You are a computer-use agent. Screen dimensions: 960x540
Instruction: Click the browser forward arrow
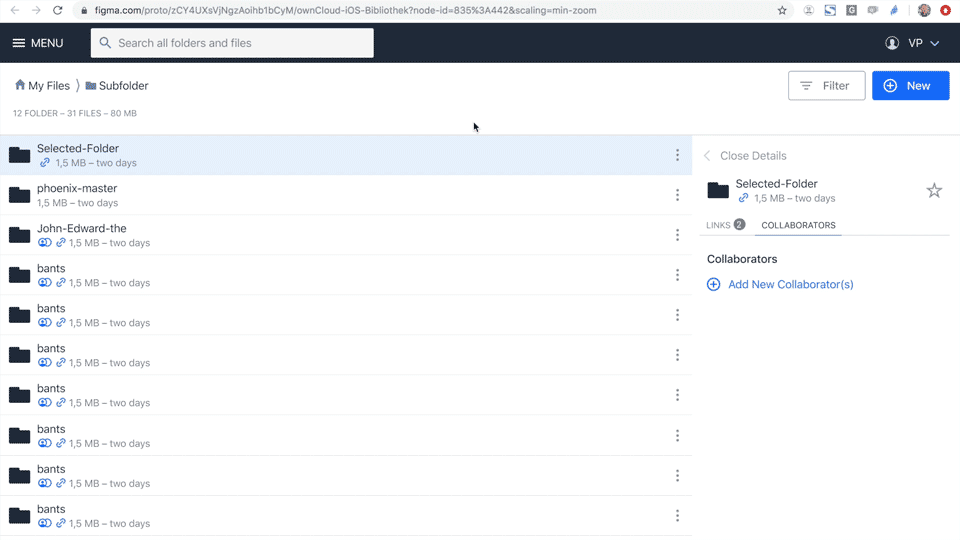coord(36,10)
